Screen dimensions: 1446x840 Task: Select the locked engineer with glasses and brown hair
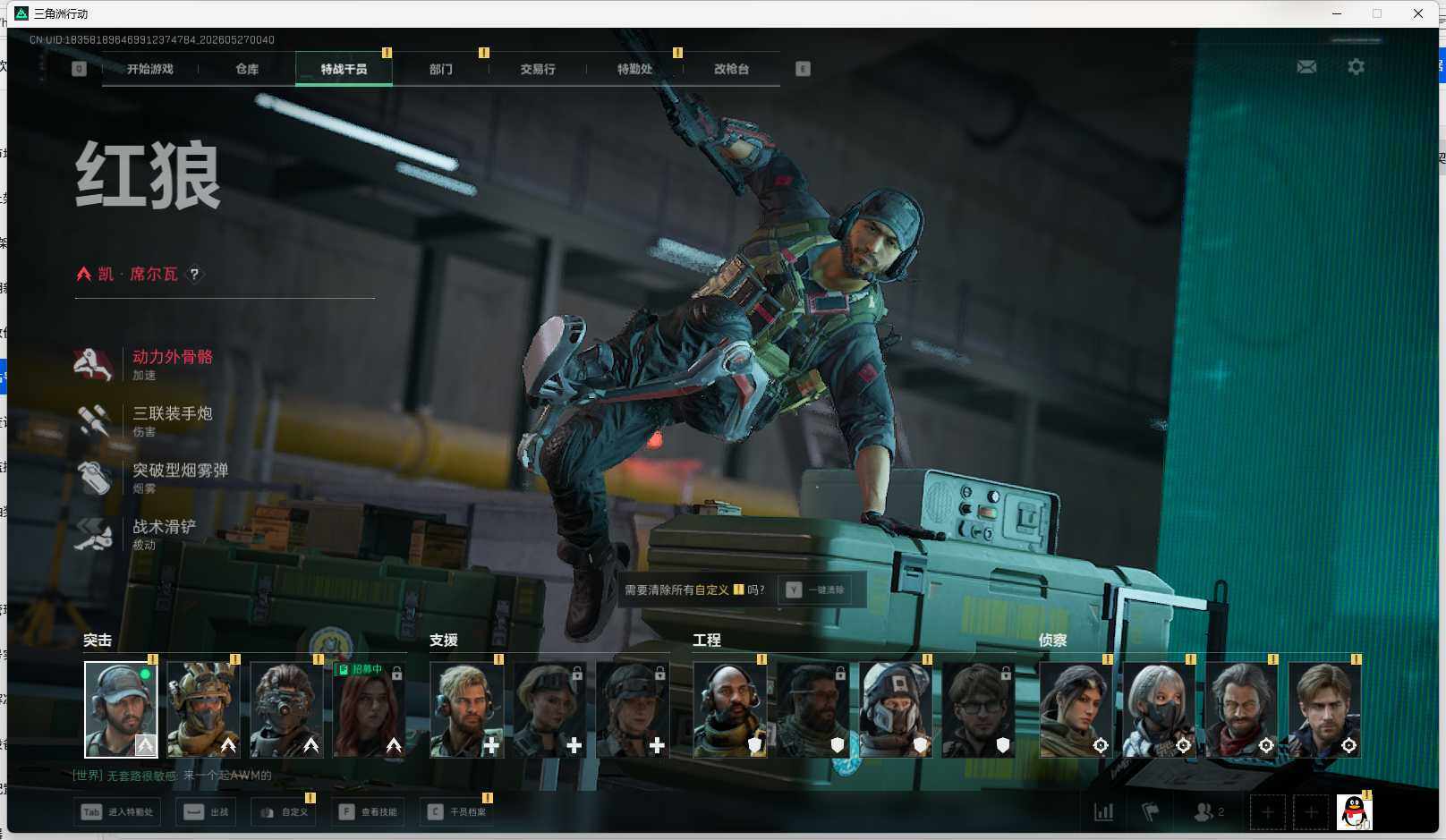click(x=978, y=709)
